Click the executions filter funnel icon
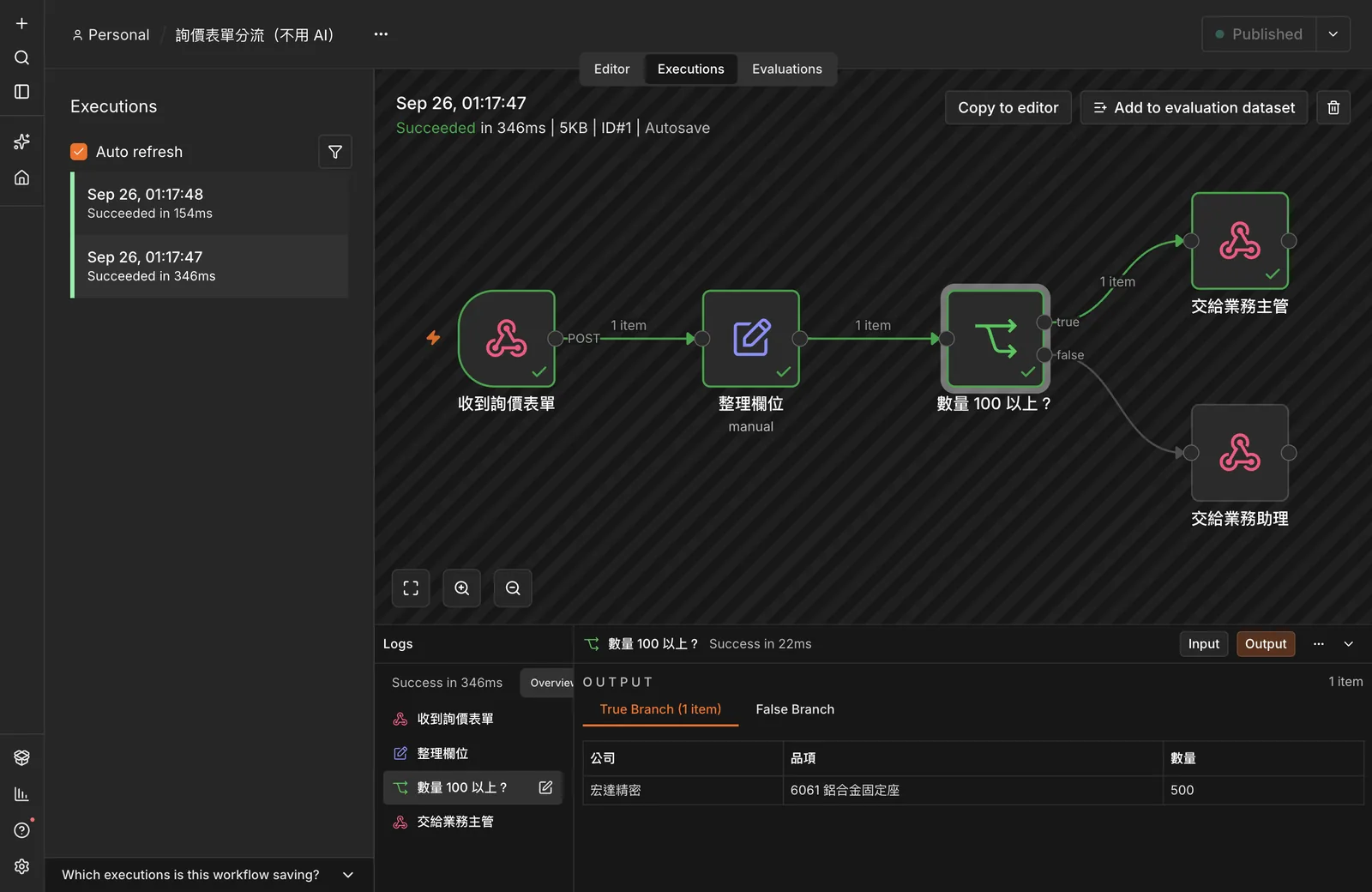Screen dimensions: 1372x892 click(x=335, y=152)
